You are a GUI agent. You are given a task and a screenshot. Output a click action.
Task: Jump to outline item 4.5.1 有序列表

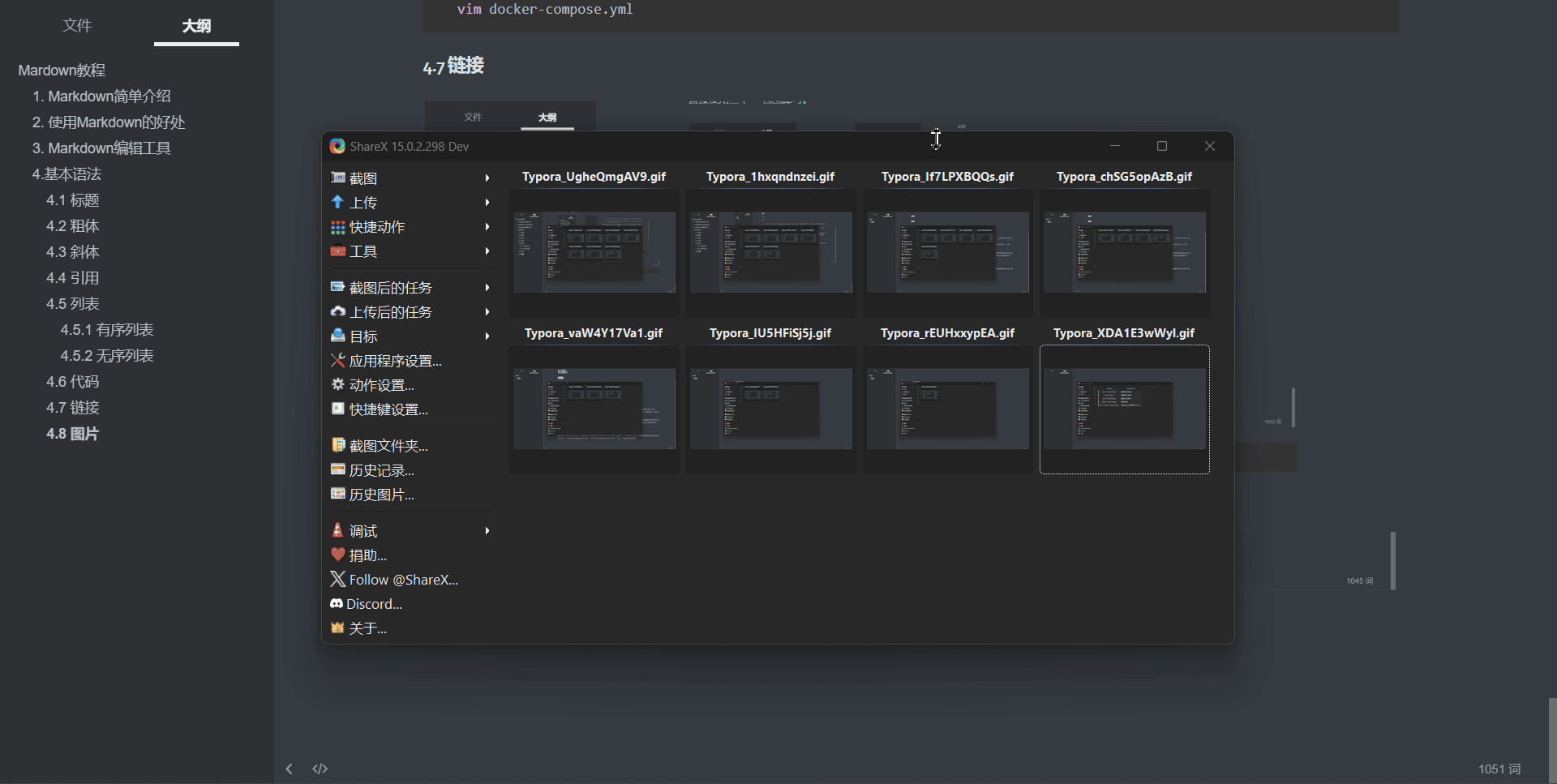[x=107, y=330]
